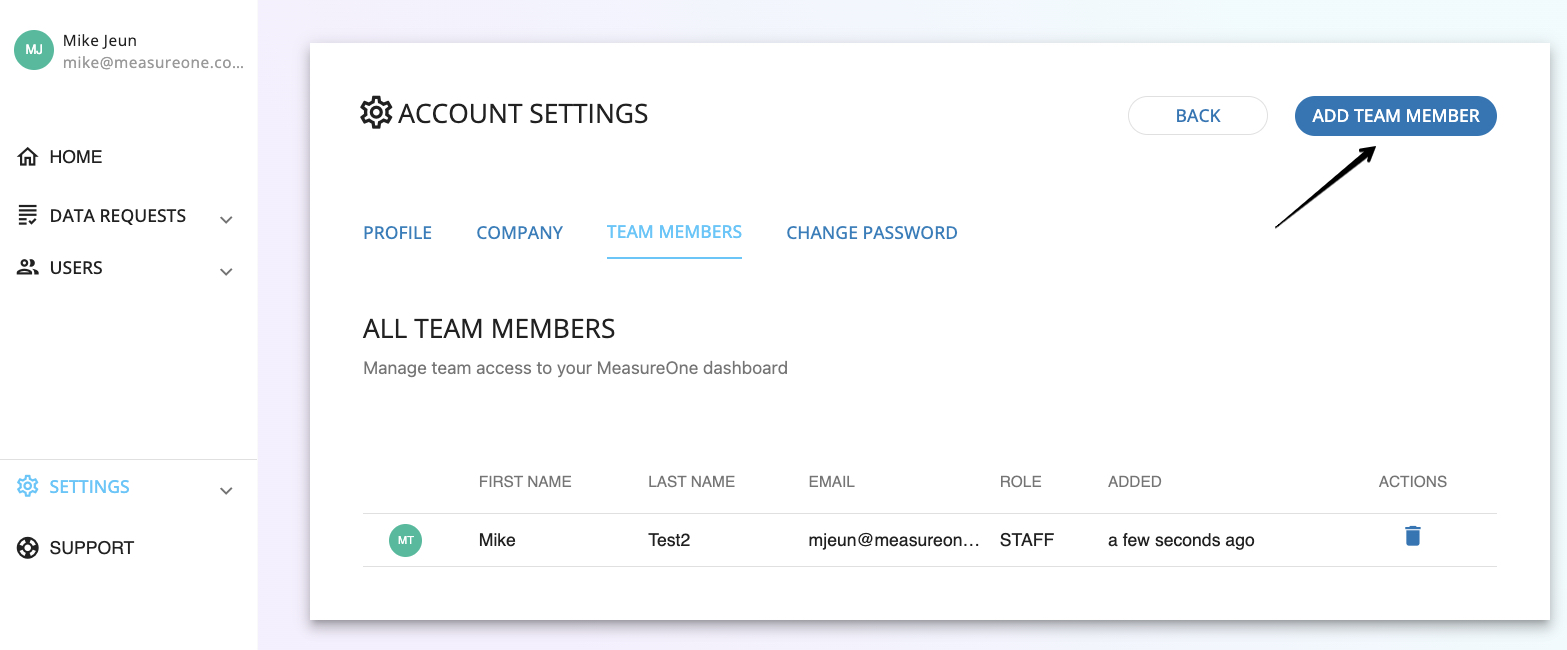Click the Back button
This screenshot has width=1567, height=650.
pos(1198,116)
